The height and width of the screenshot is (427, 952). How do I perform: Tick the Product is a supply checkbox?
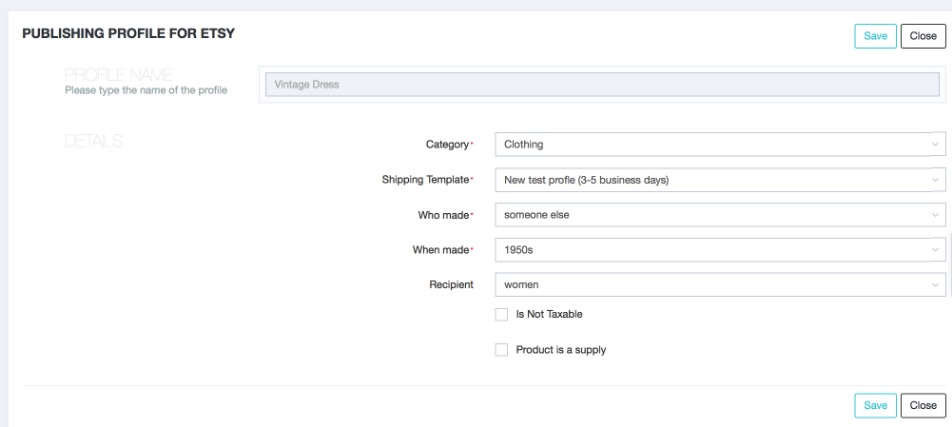point(502,350)
